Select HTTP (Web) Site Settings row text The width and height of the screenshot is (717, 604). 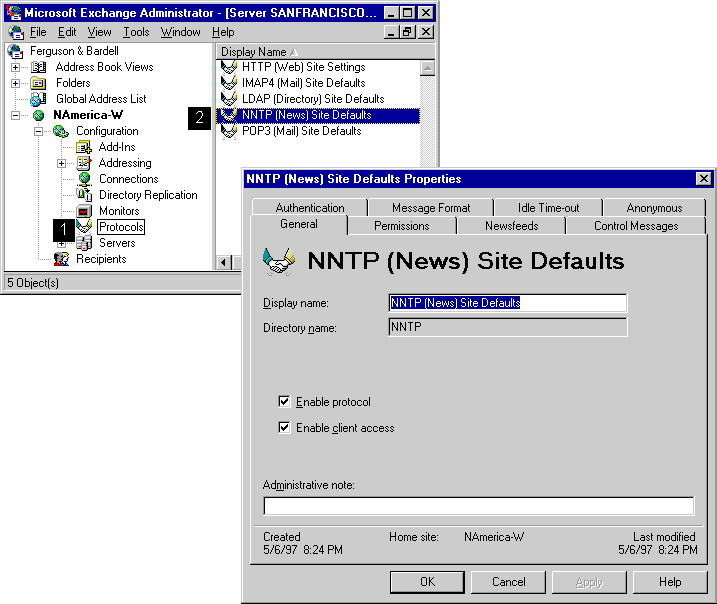pos(304,67)
